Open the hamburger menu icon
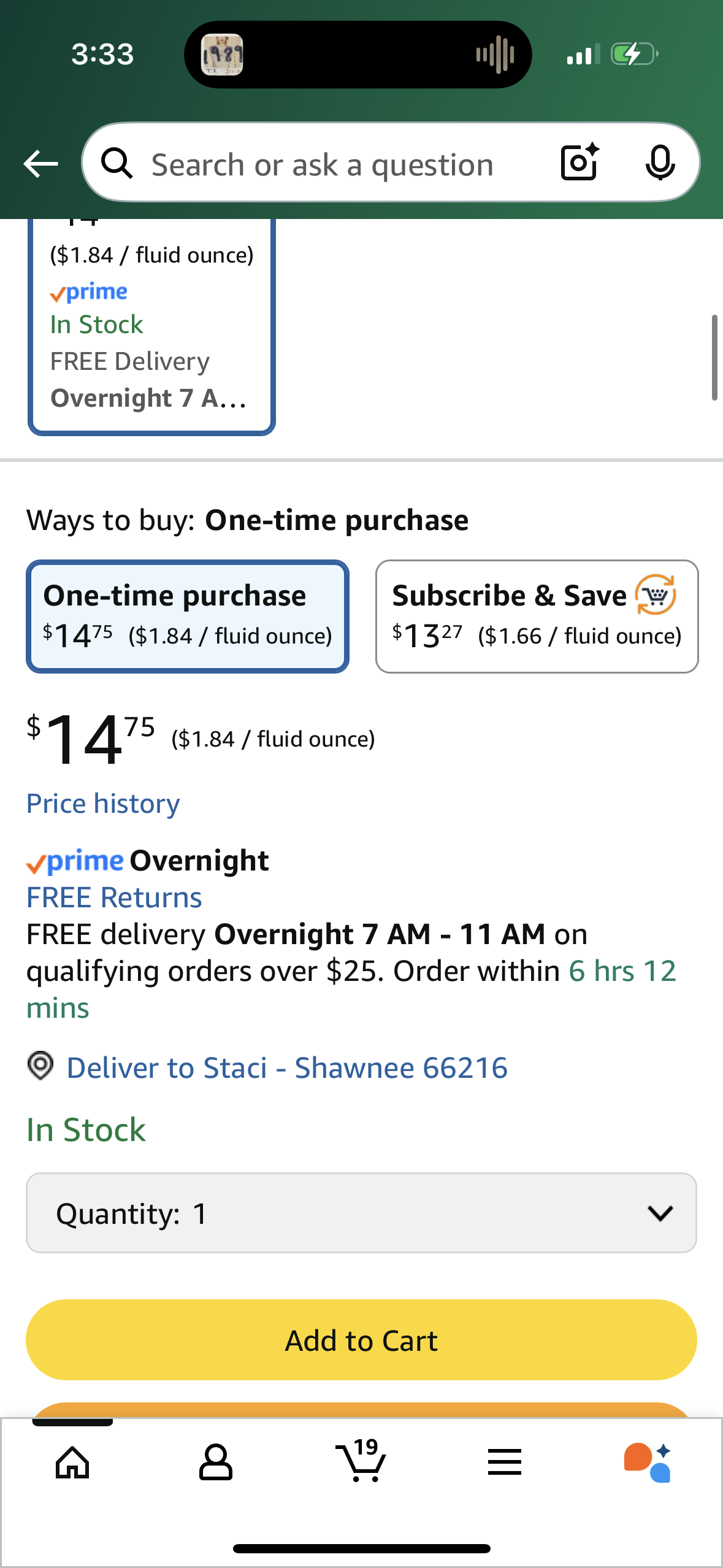The width and height of the screenshot is (723, 1568). (504, 1462)
